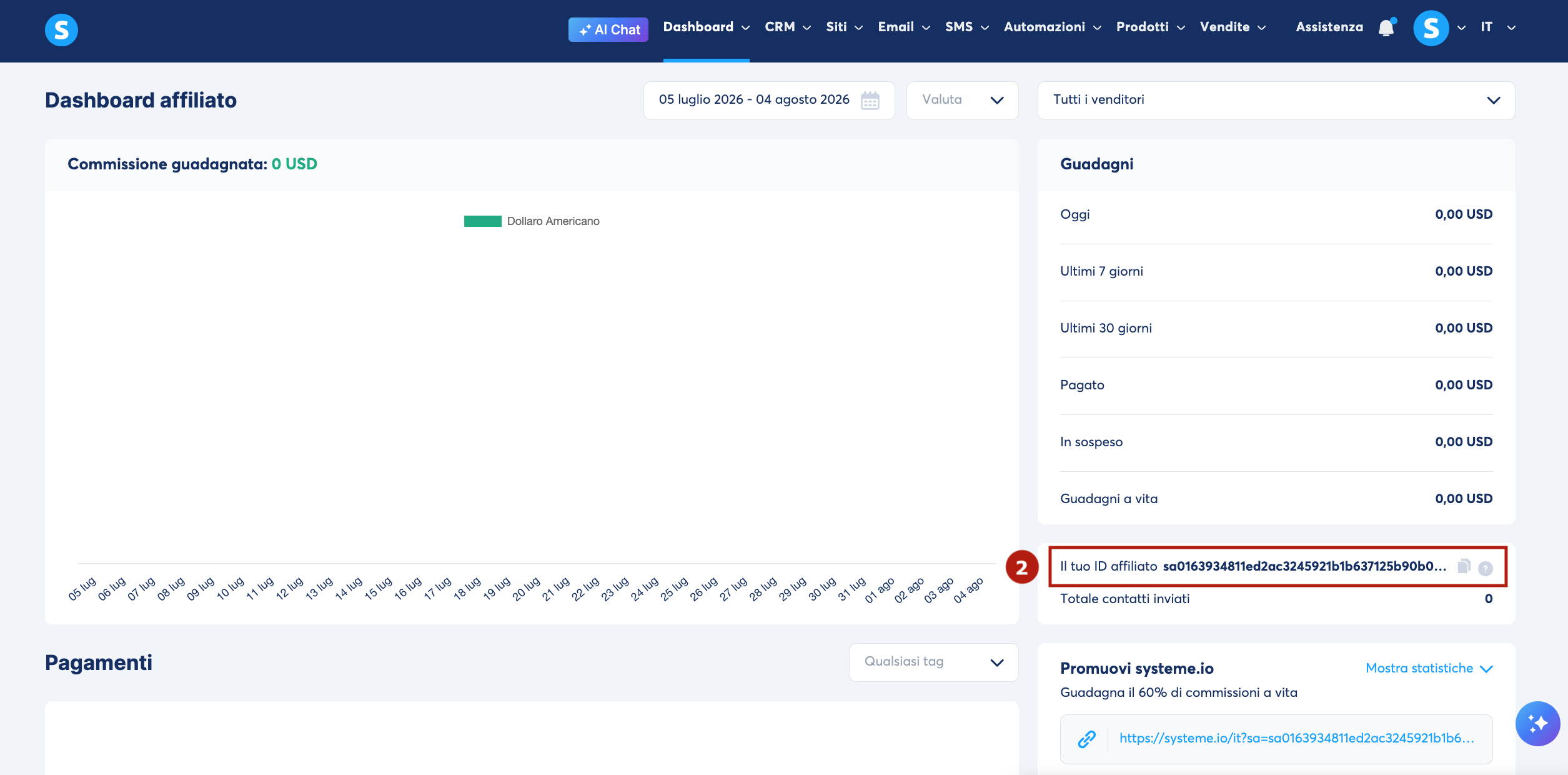This screenshot has height=775, width=1568.
Task: Open the Tutti i venditori dropdown
Action: (x=1276, y=100)
